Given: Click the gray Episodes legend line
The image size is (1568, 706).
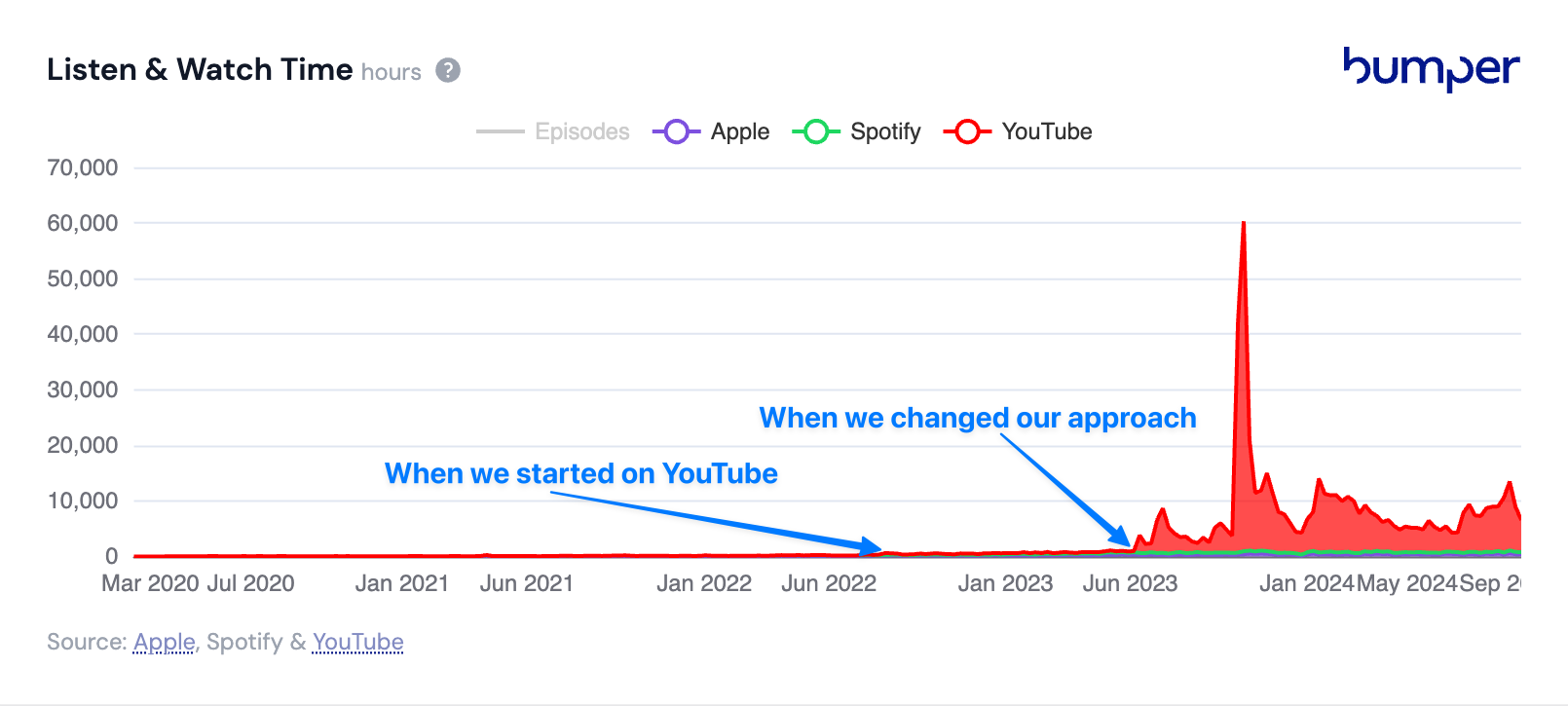Looking at the screenshot, I should pos(501,131).
